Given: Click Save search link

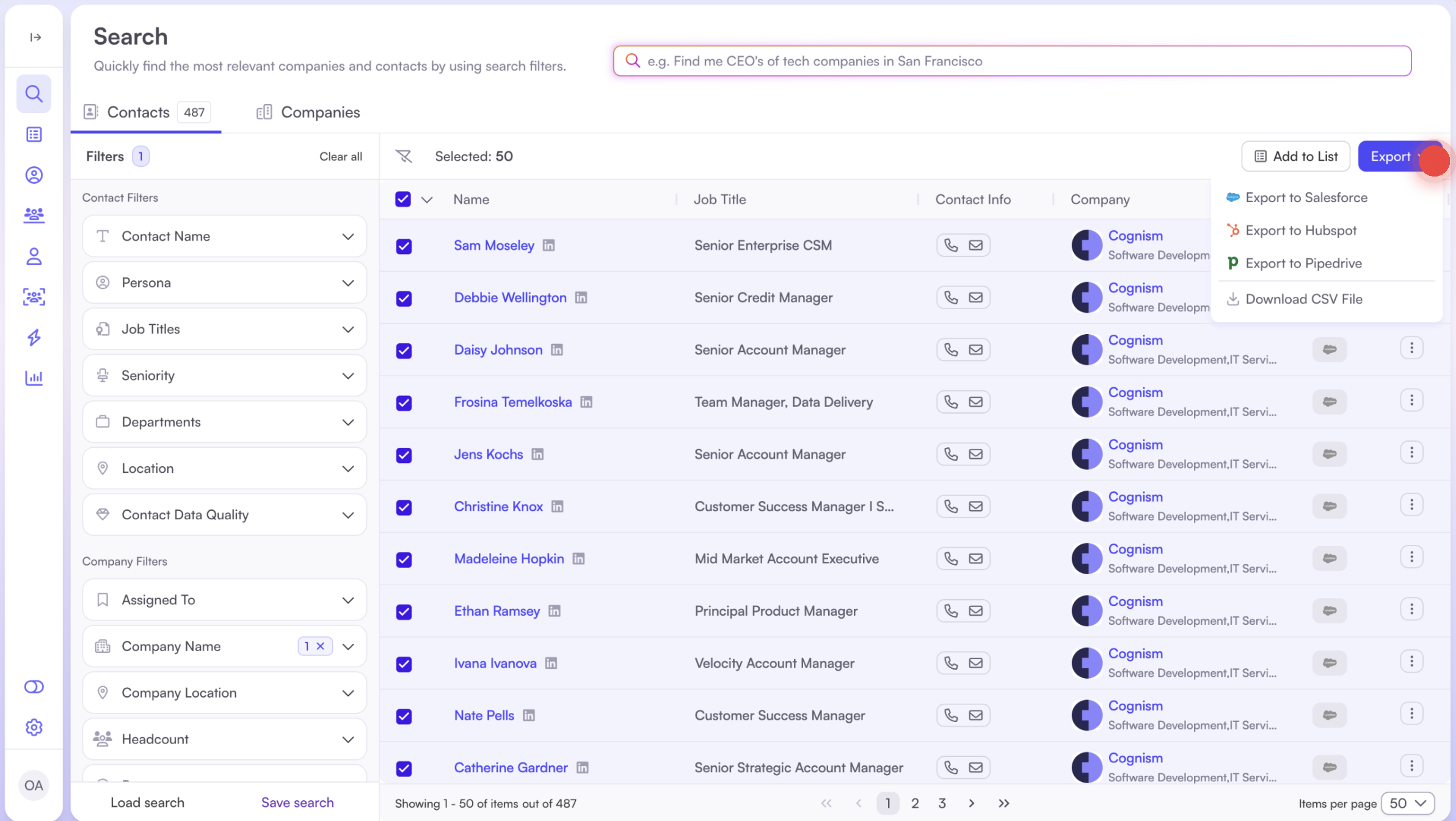Looking at the screenshot, I should coord(297,803).
